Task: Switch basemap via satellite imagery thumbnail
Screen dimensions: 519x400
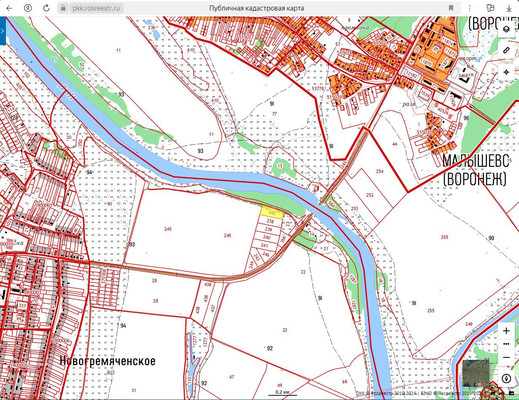Action: pos(476,373)
